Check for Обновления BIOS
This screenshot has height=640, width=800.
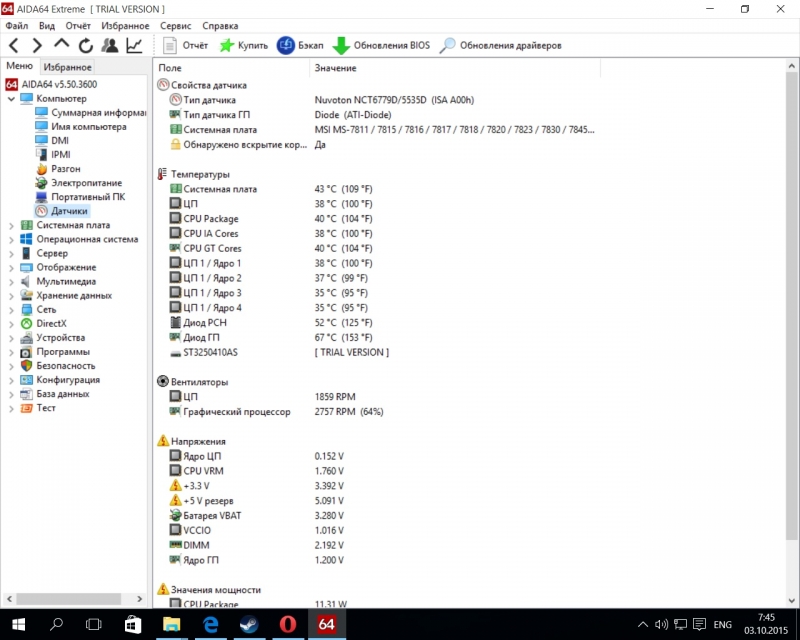pos(381,45)
